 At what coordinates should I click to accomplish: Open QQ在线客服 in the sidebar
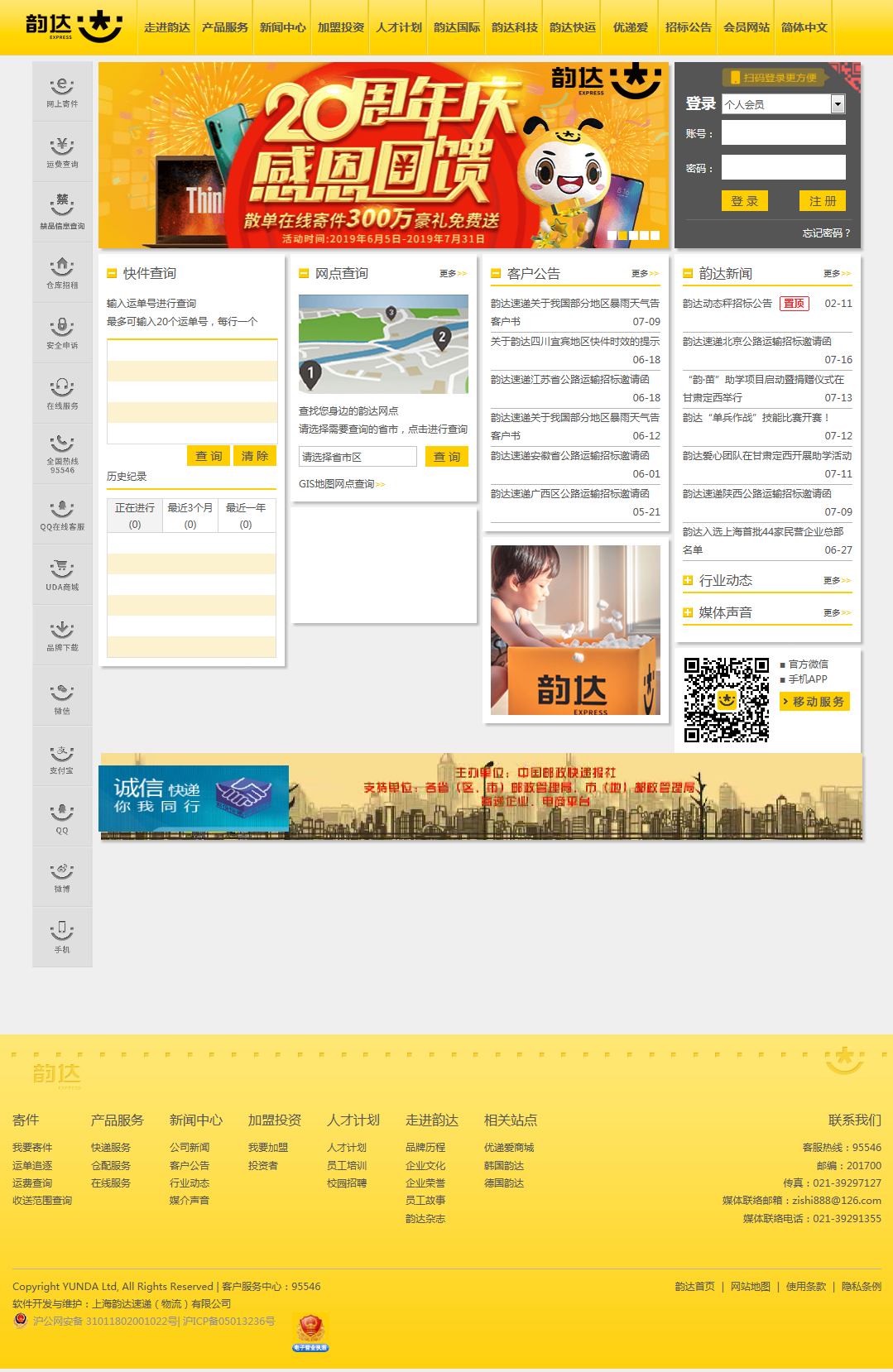pos(62,514)
